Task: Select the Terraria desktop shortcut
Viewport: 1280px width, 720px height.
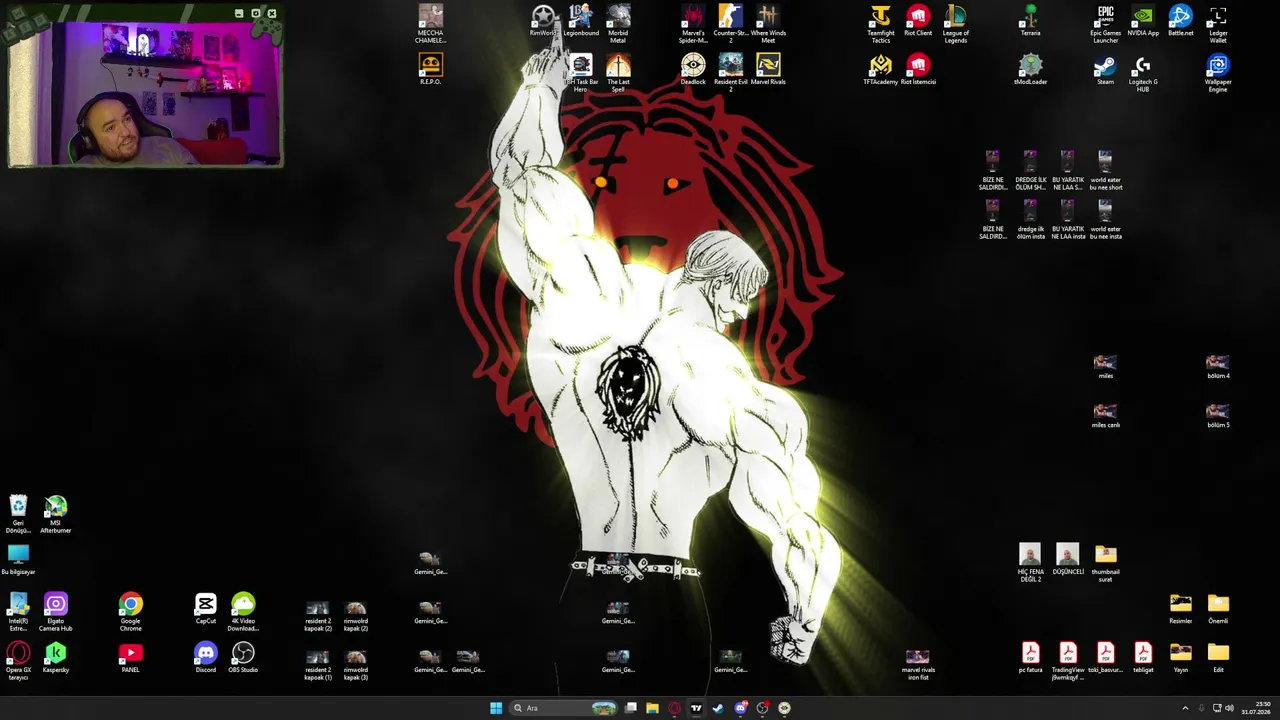Action: click(1030, 21)
